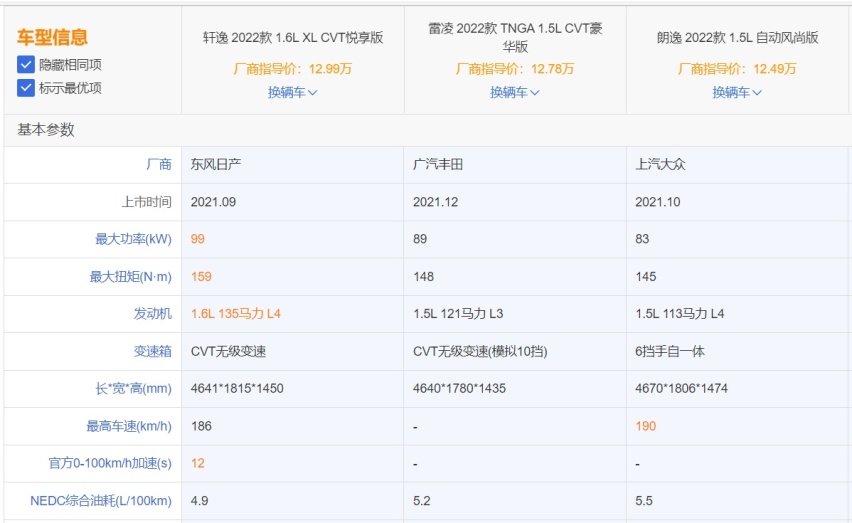This screenshot has height=523, width=852.
Task: Click the 官方0-100km/h加速(s) parameter label
Action: click(x=110, y=463)
